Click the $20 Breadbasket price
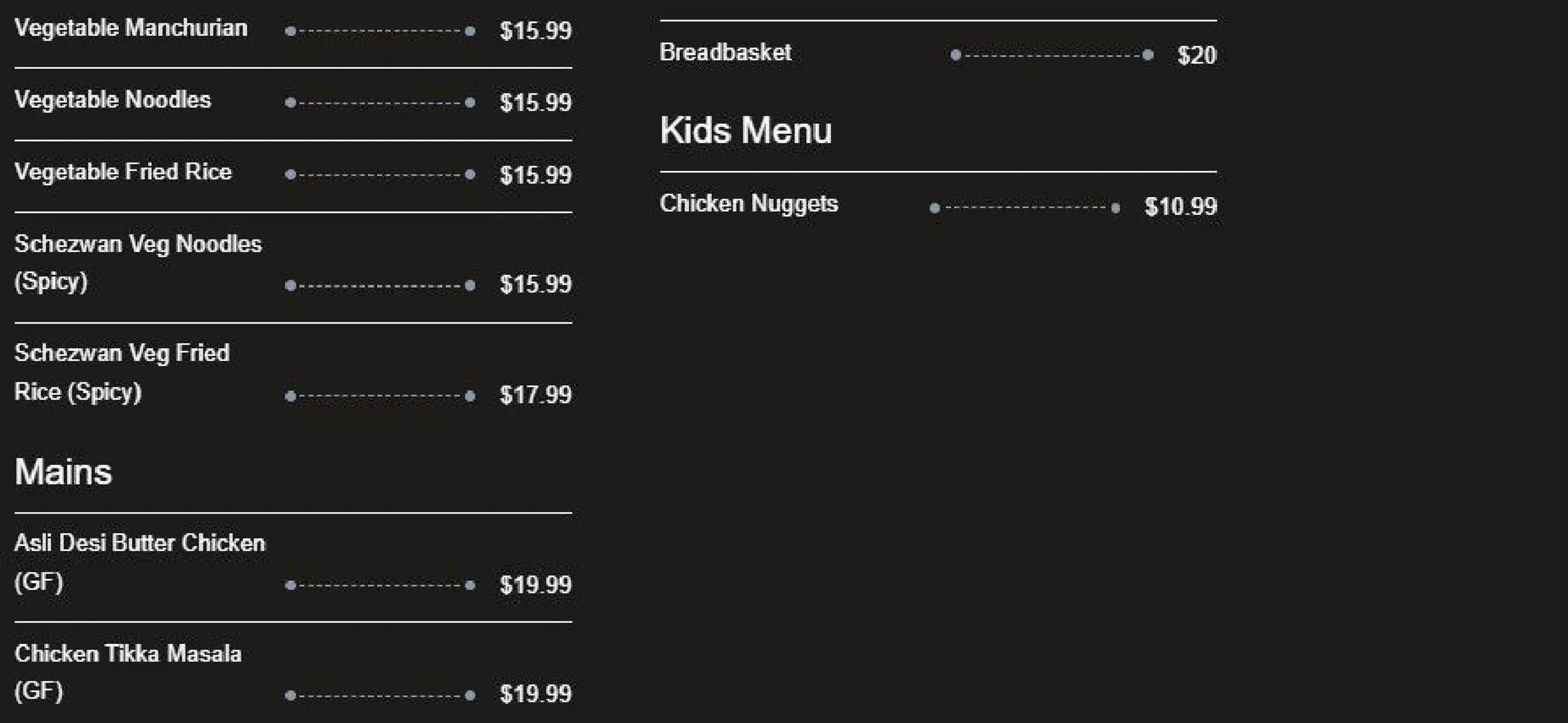This screenshot has width=1568, height=723. point(1197,56)
